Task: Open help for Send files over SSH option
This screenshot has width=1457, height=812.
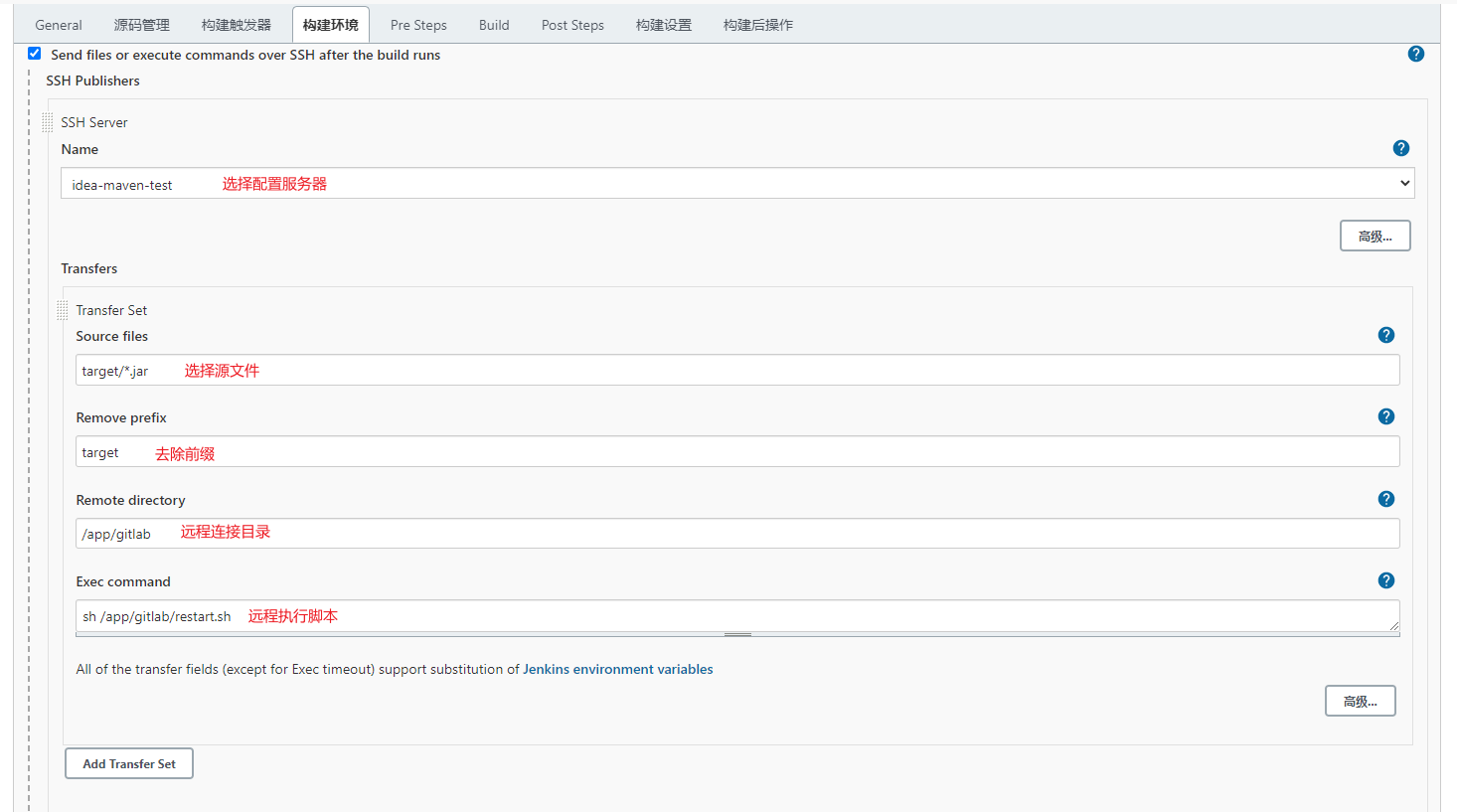Action: [1416, 54]
